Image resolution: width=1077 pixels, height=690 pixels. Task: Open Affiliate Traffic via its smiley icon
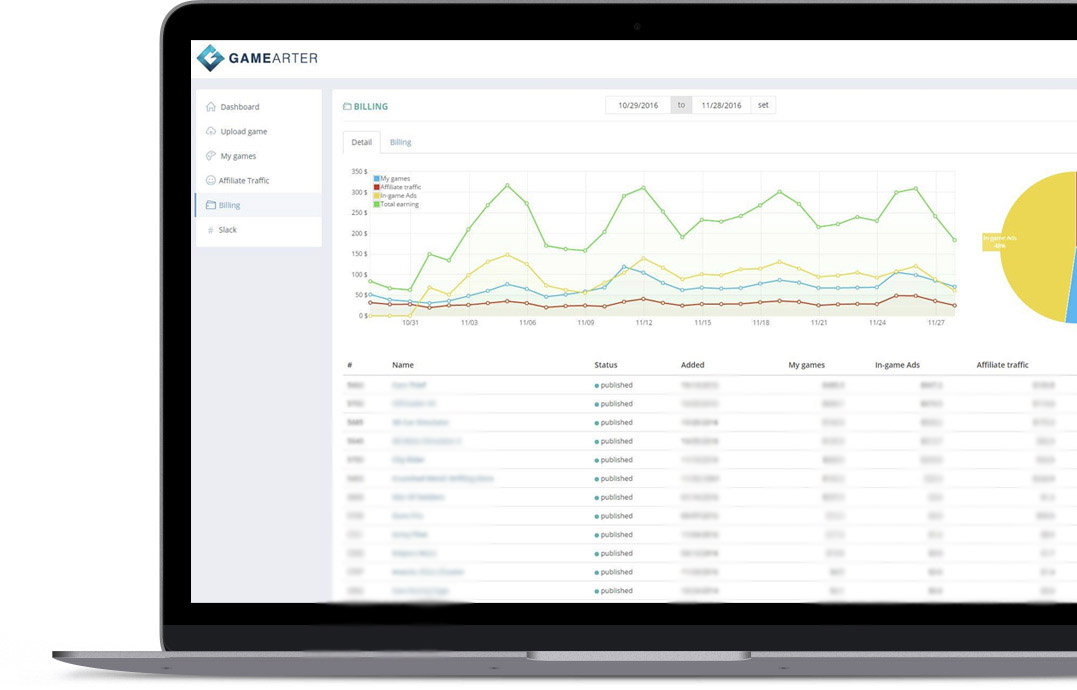point(211,181)
